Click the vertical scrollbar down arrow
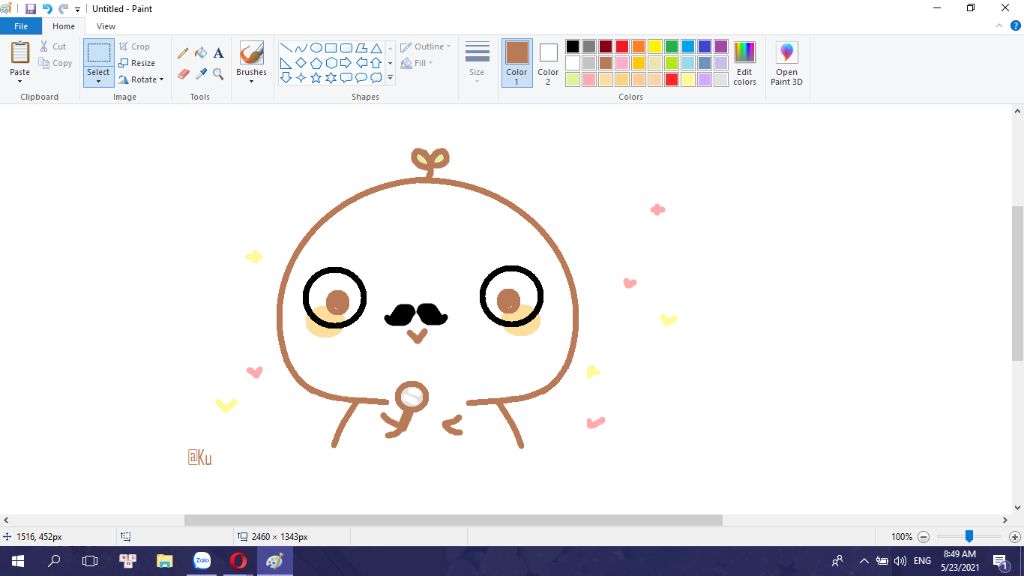This screenshot has height=576, width=1024. [1017, 507]
